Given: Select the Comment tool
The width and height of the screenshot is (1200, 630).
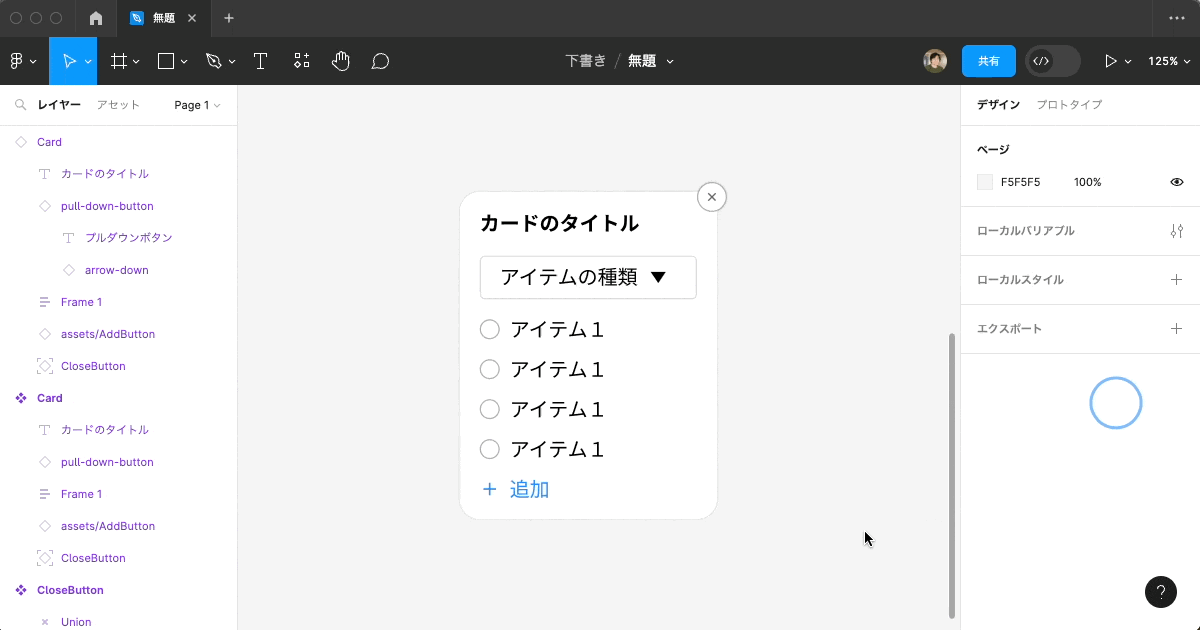Looking at the screenshot, I should pyautogui.click(x=380, y=61).
